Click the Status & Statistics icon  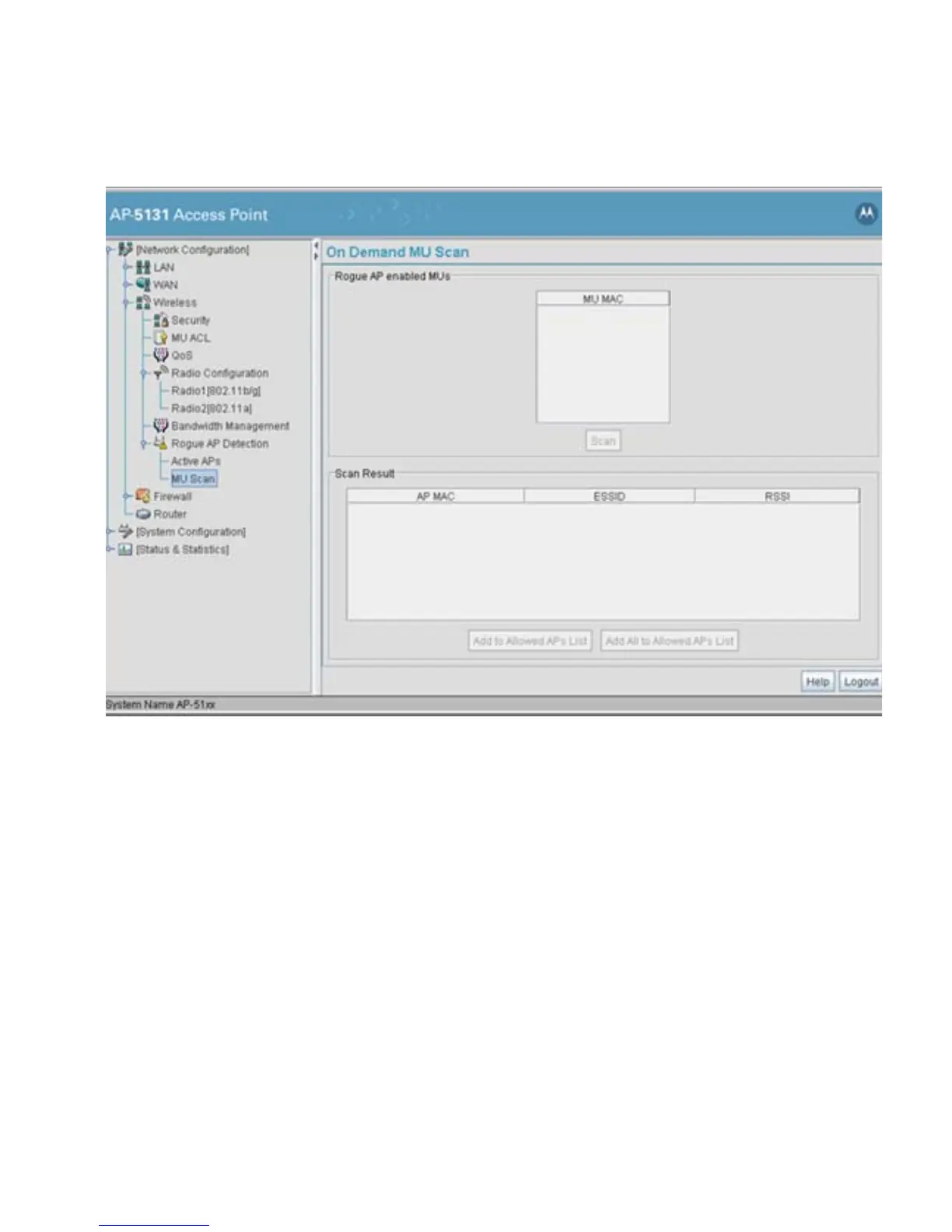(x=125, y=549)
